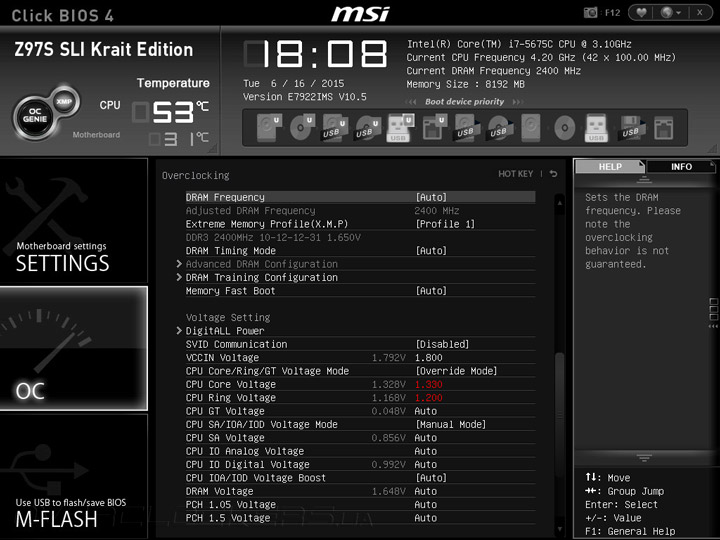Image resolution: width=720 pixels, height=540 pixels.
Task: Click the Adjusted DRAM Frequency 2400 MHz row
Action: coord(360,211)
